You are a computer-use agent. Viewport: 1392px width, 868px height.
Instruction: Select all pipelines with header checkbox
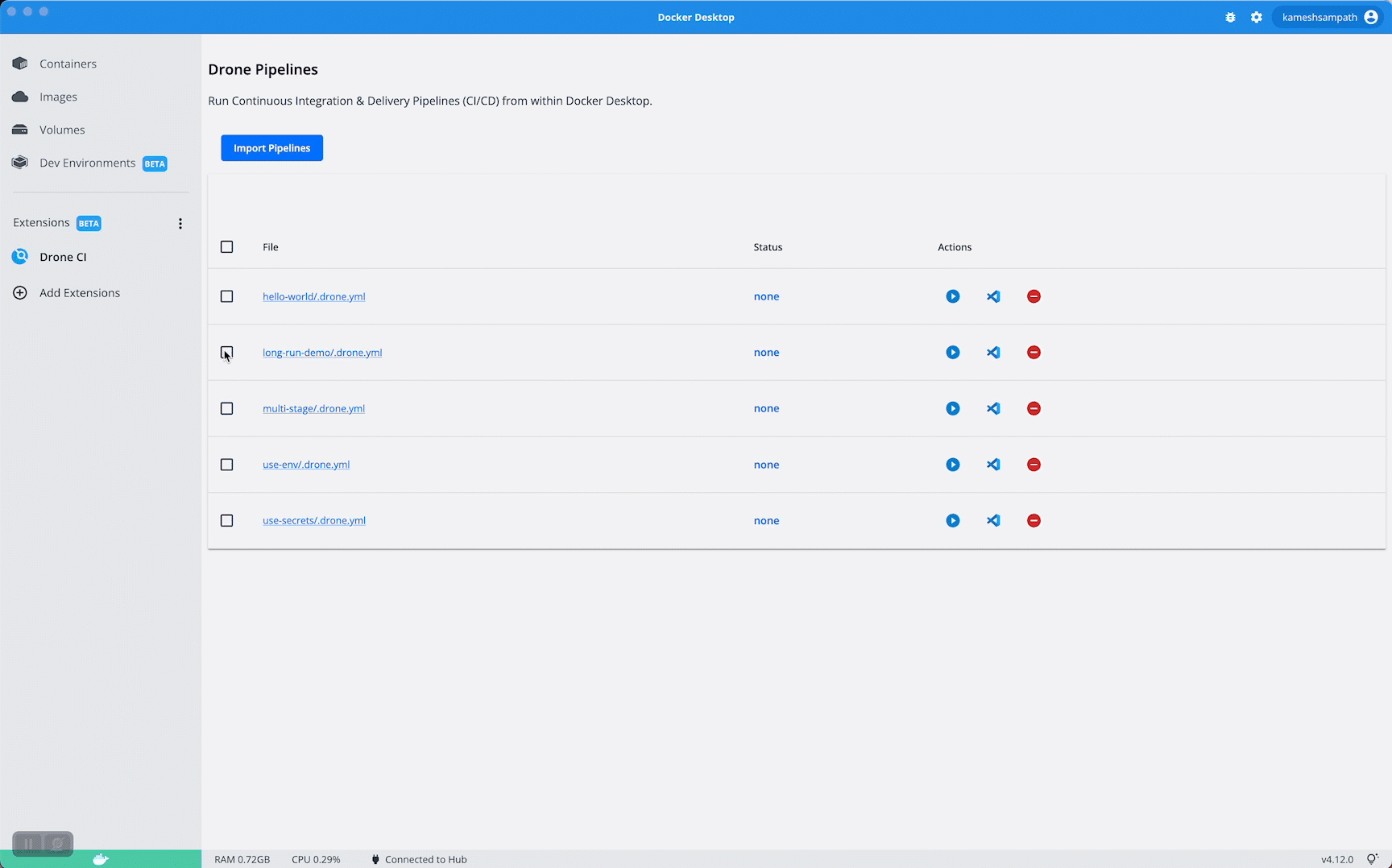coord(227,247)
